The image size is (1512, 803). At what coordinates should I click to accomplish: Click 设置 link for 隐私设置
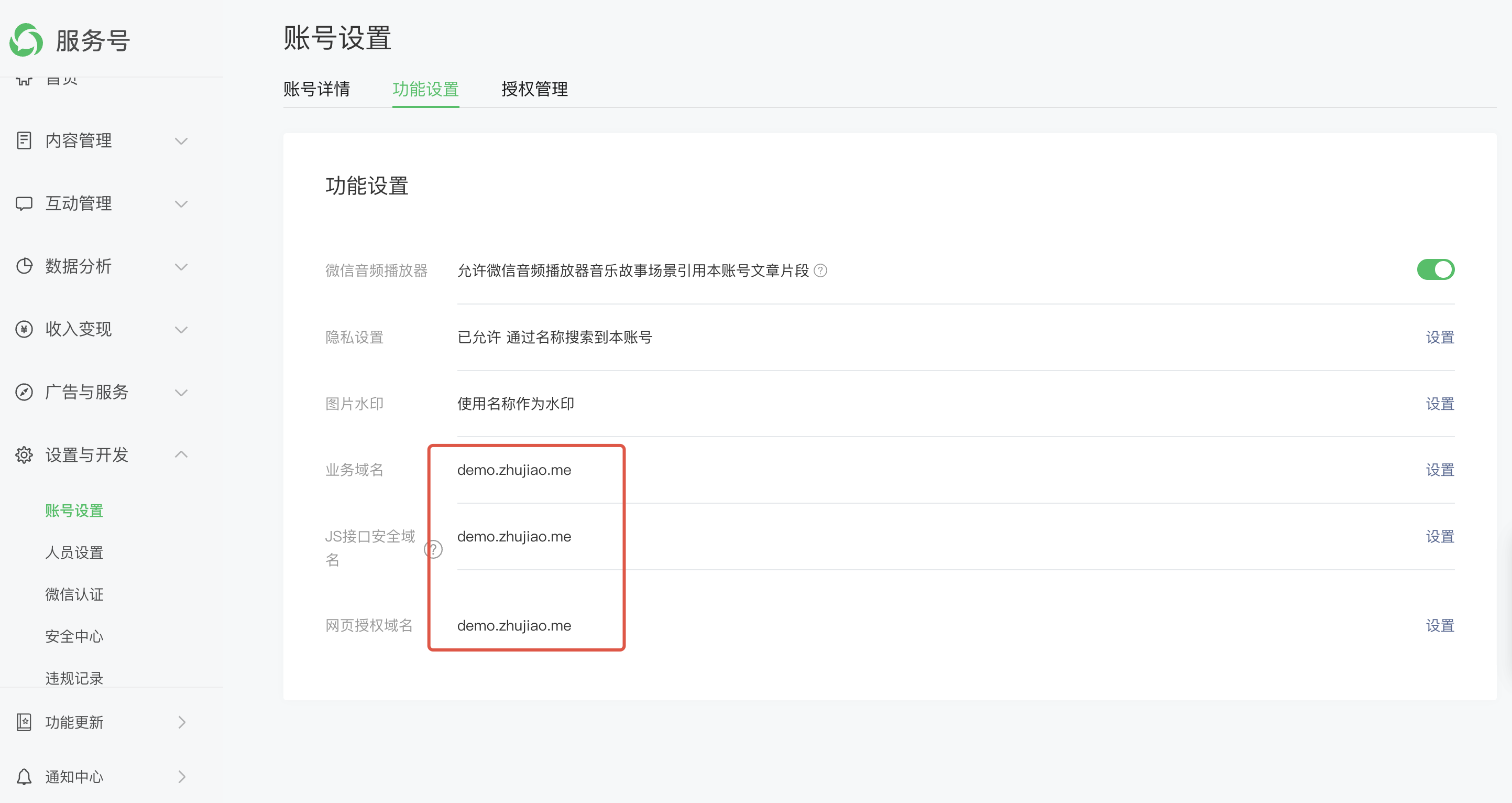tap(1439, 337)
